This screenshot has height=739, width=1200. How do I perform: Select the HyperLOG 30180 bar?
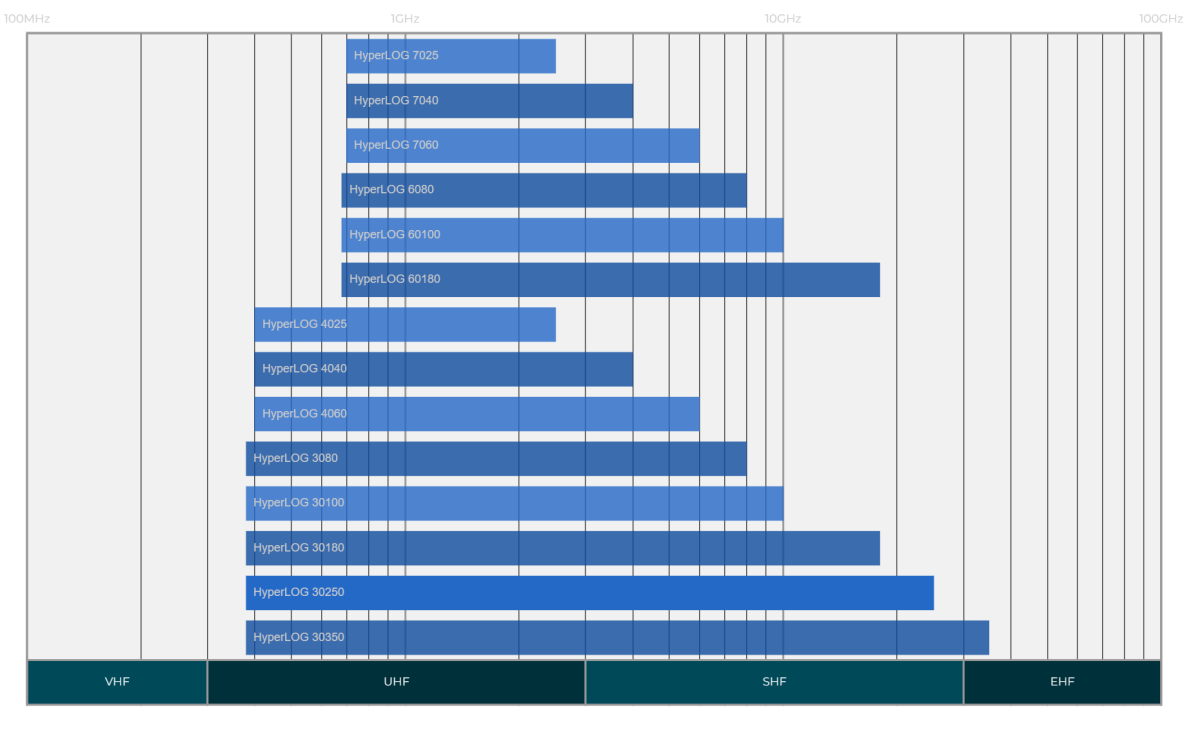coord(563,548)
